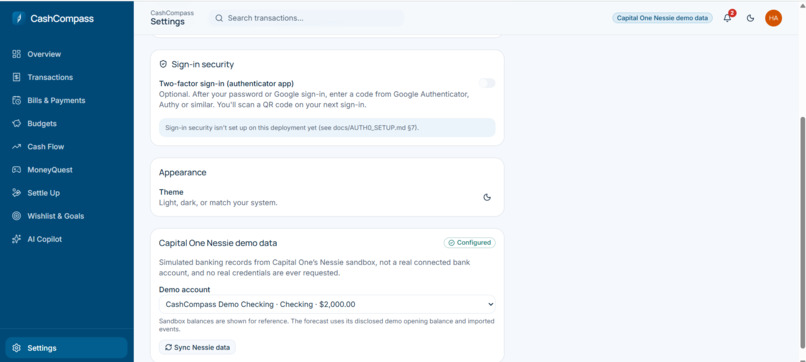Image resolution: width=806 pixels, height=362 pixels.
Task: Click the Two-factor sign-in label text
Action: 226,83
